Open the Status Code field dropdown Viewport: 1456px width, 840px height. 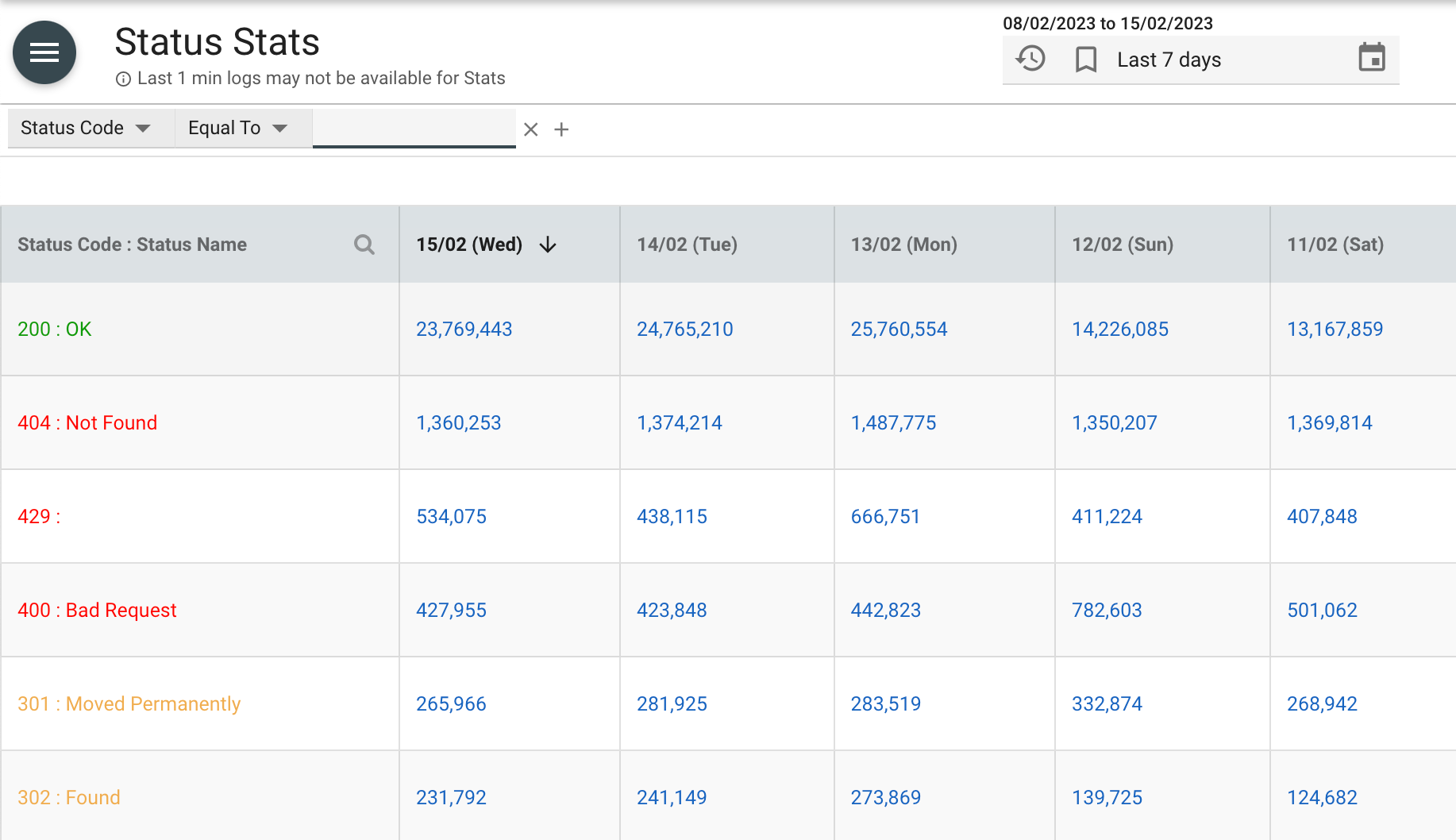(x=87, y=128)
